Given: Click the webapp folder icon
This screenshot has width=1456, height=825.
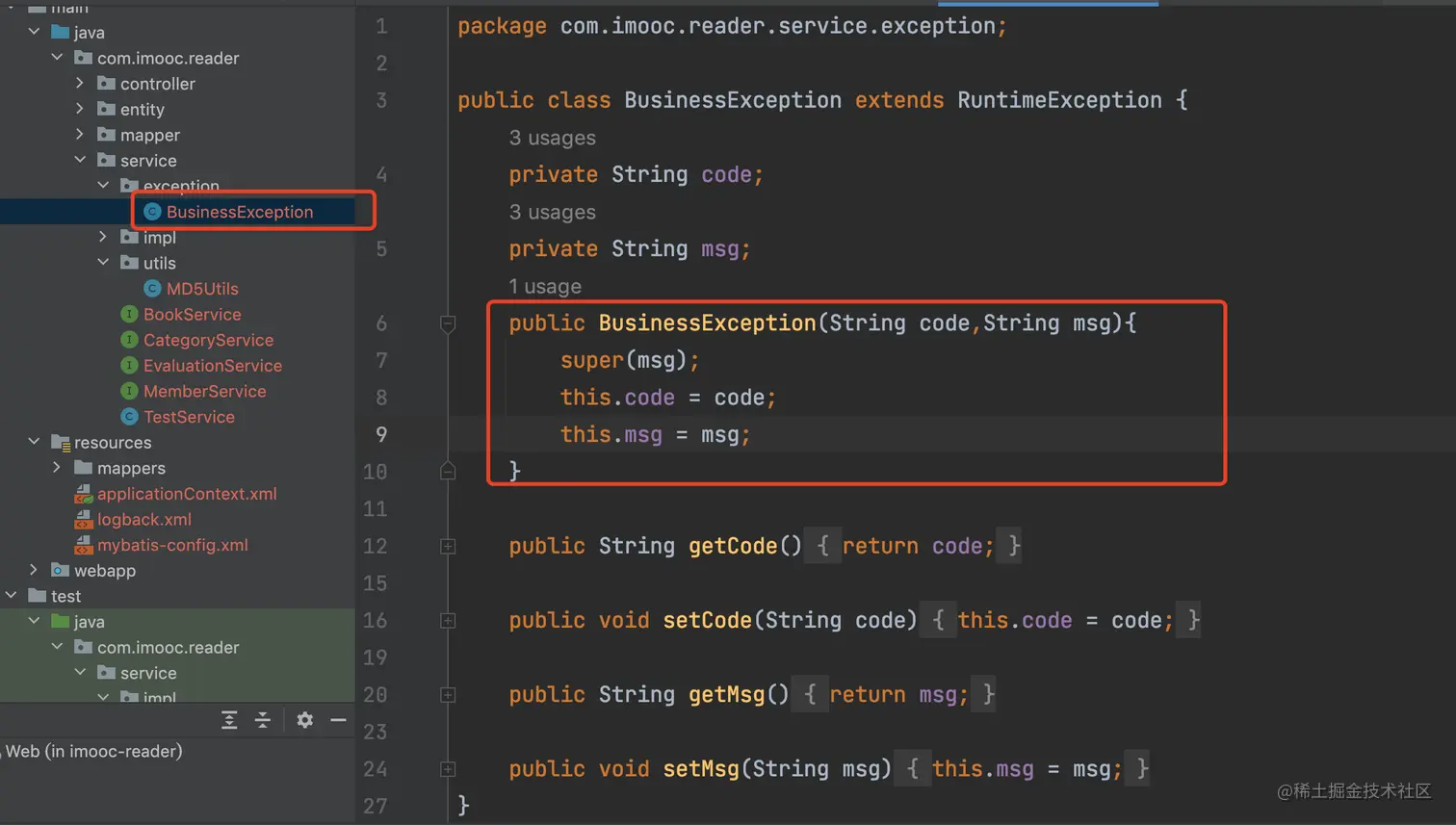Looking at the screenshot, I should pos(60,571).
